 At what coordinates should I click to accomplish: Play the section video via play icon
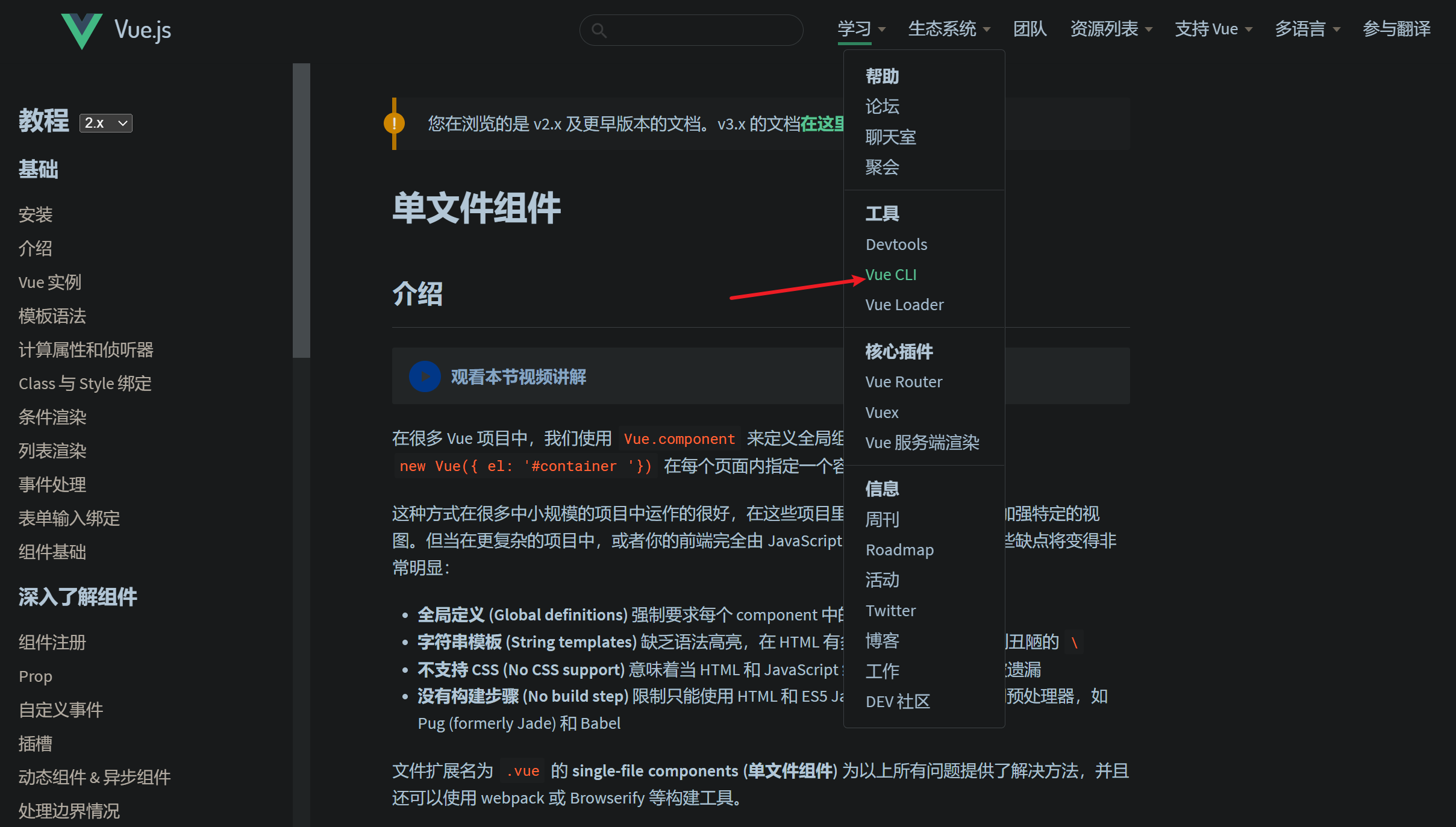pyautogui.click(x=425, y=376)
